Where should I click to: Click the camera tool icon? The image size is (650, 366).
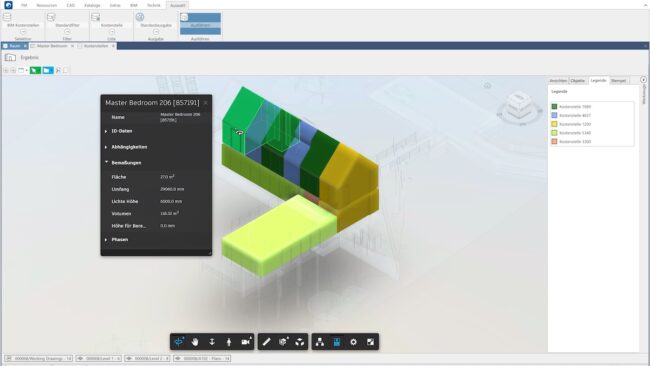click(x=246, y=342)
